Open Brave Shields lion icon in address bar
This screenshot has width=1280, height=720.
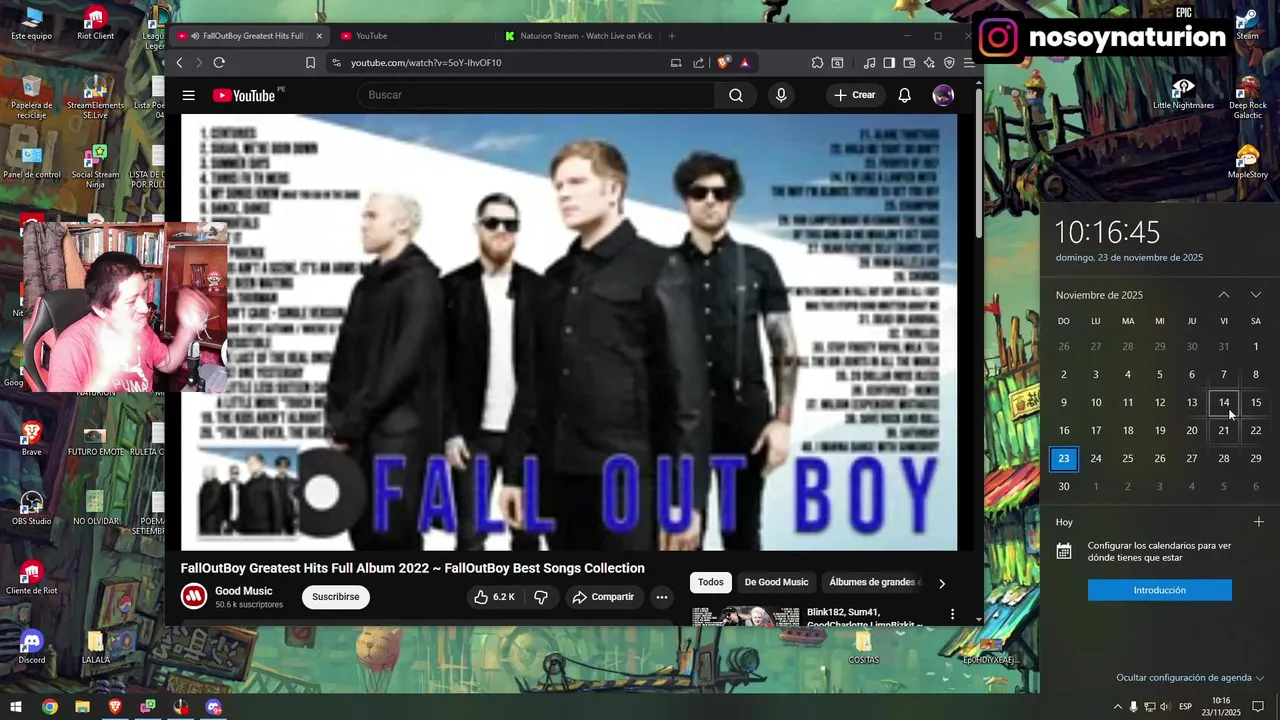click(724, 63)
